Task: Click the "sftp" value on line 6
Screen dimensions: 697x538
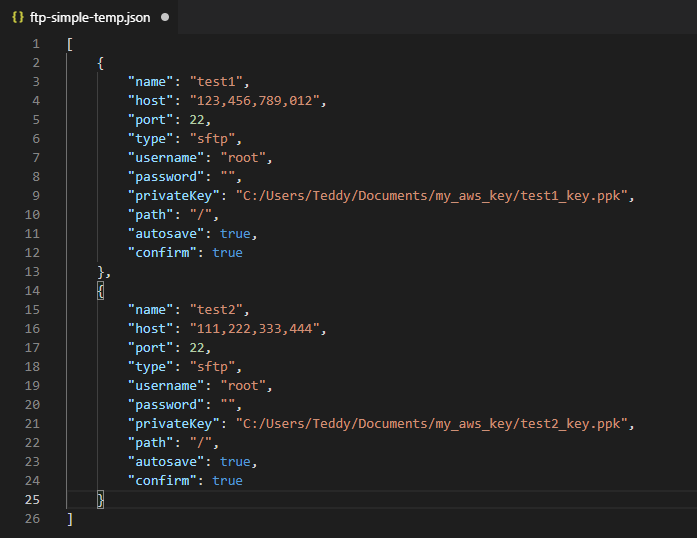Action: pyautogui.click(x=212, y=139)
